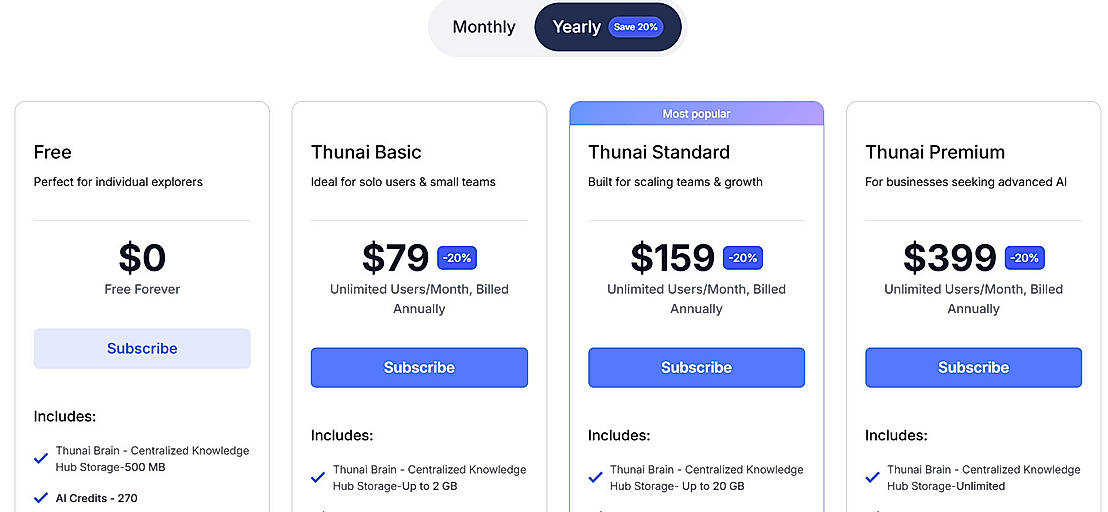Click the Save 20% badge
The height and width of the screenshot is (512, 1108).
[x=636, y=27]
